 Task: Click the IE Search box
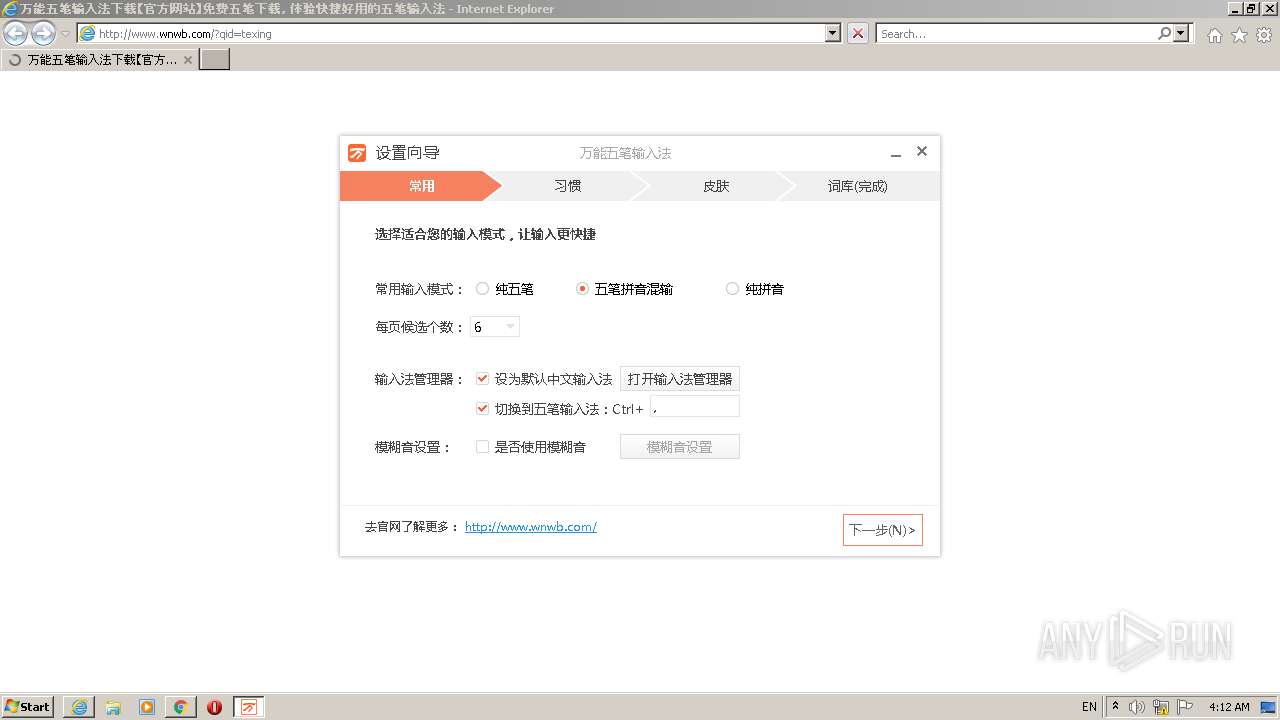tap(1016, 33)
